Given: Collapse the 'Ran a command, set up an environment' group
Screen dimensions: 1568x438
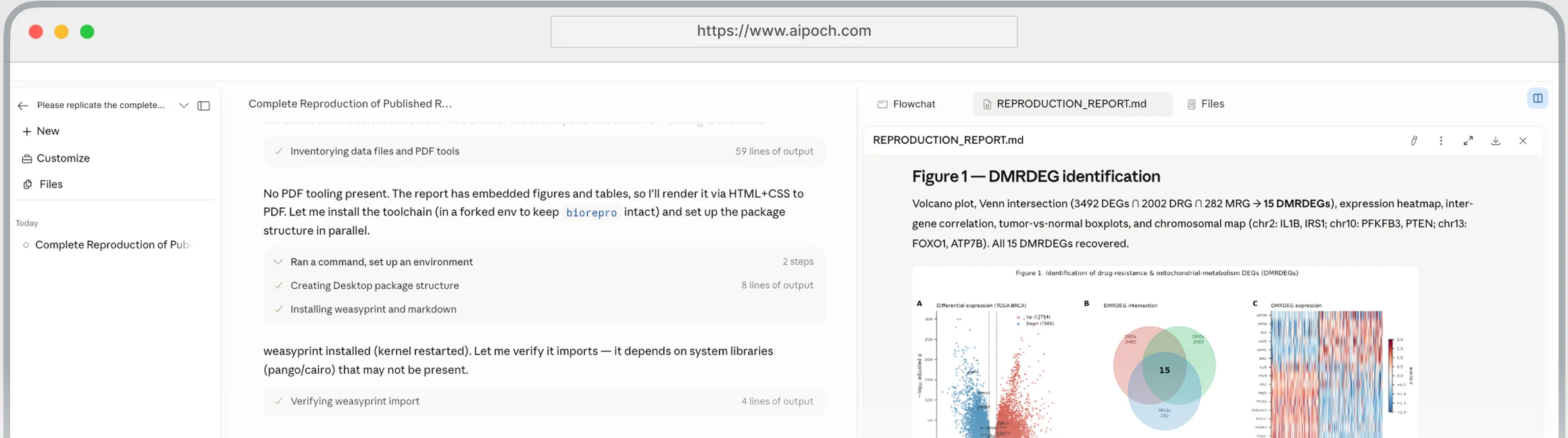Looking at the screenshot, I should [x=544, y=262].
